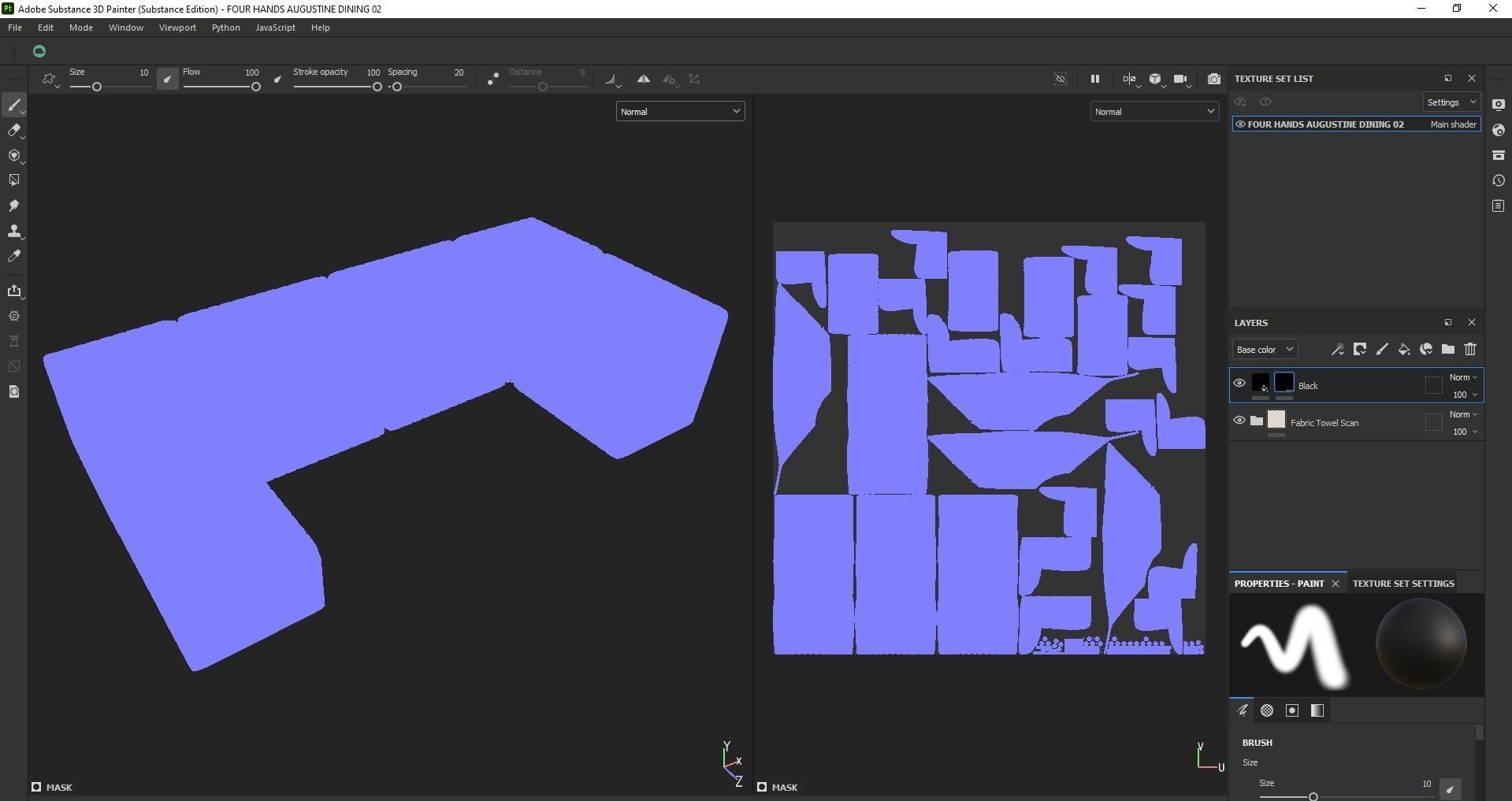Screen dimensions: 1512x801
Task: Open the brush preset star icon
Action: tap(50, 79)
